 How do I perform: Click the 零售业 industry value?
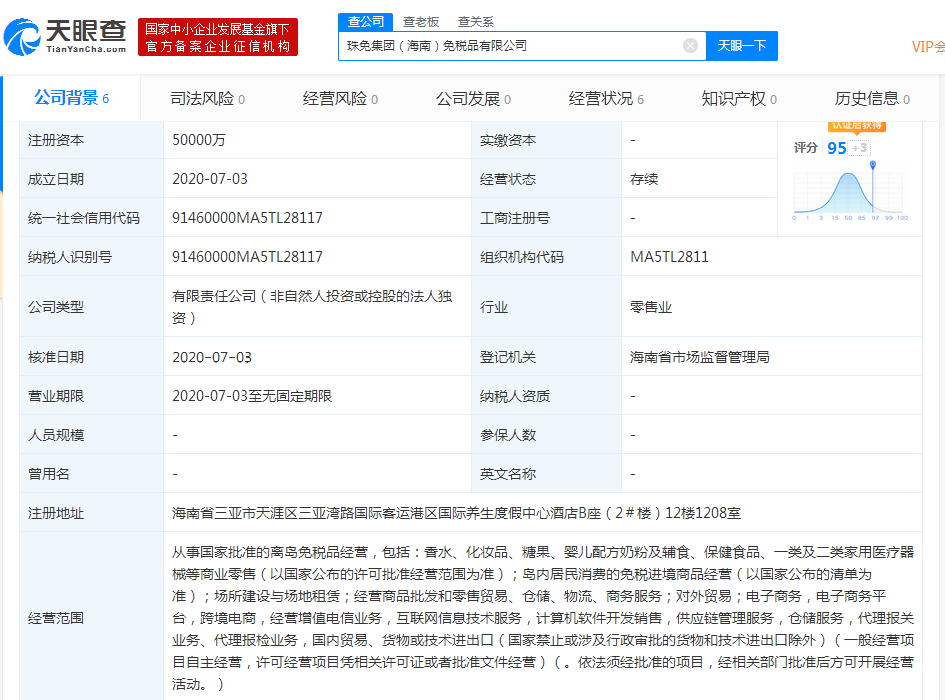click(x=651, y=307)
